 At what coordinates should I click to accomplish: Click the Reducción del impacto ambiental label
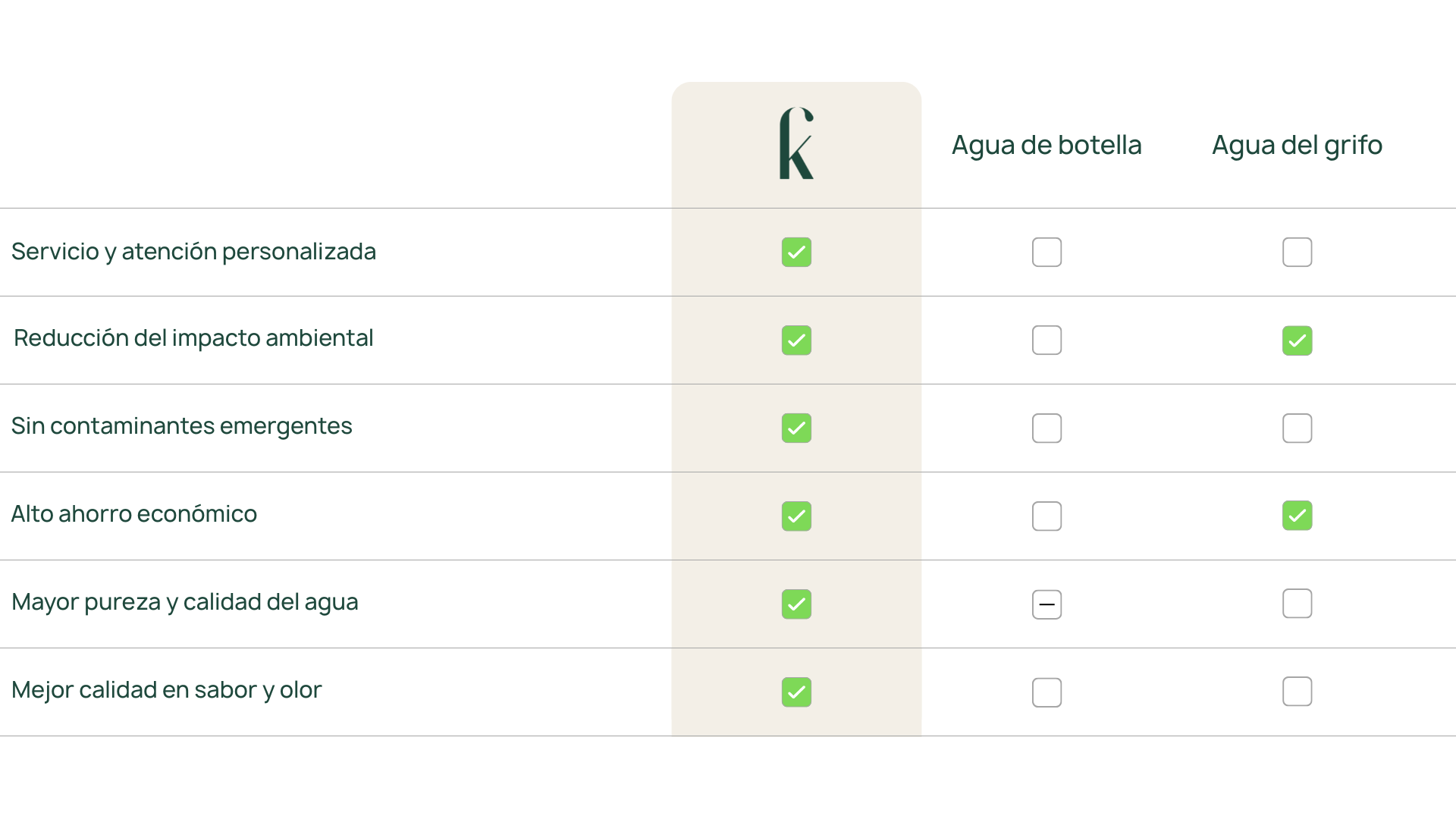193,338
